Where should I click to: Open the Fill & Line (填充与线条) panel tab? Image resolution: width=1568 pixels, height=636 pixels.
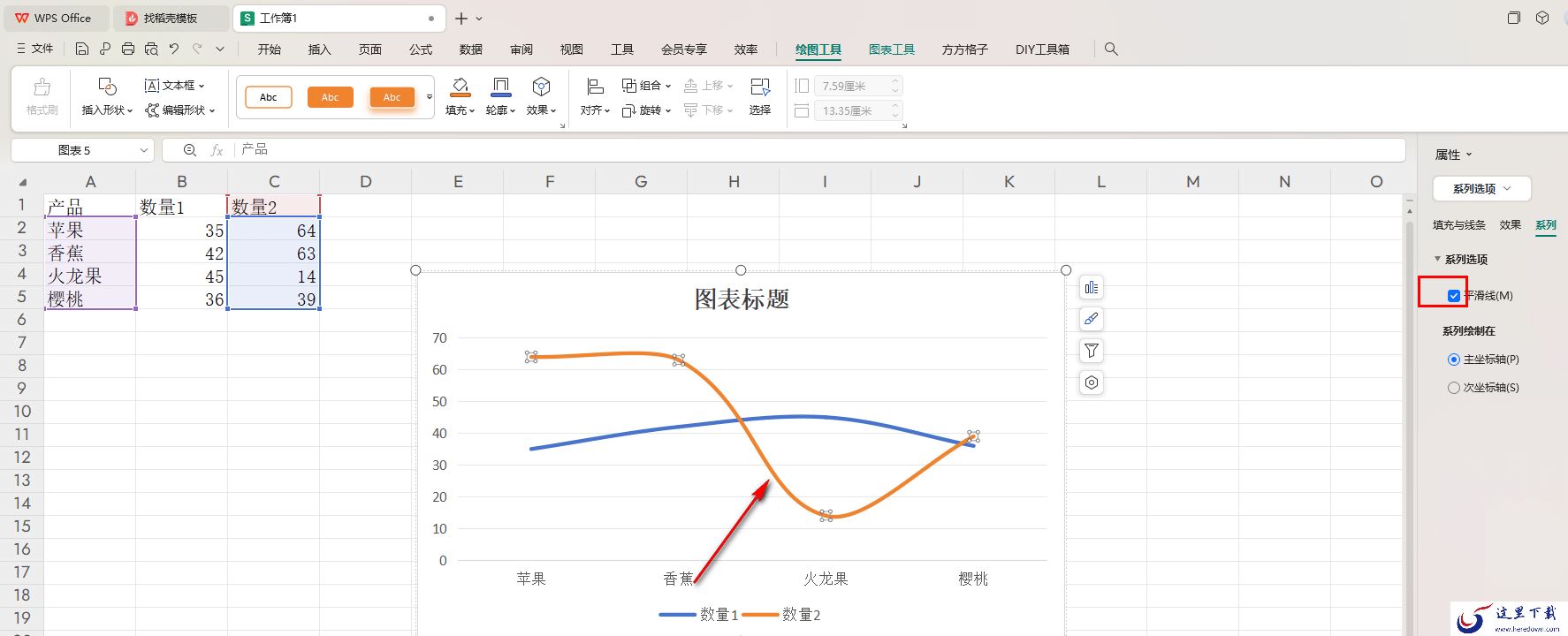click(x=1459, y=225)
